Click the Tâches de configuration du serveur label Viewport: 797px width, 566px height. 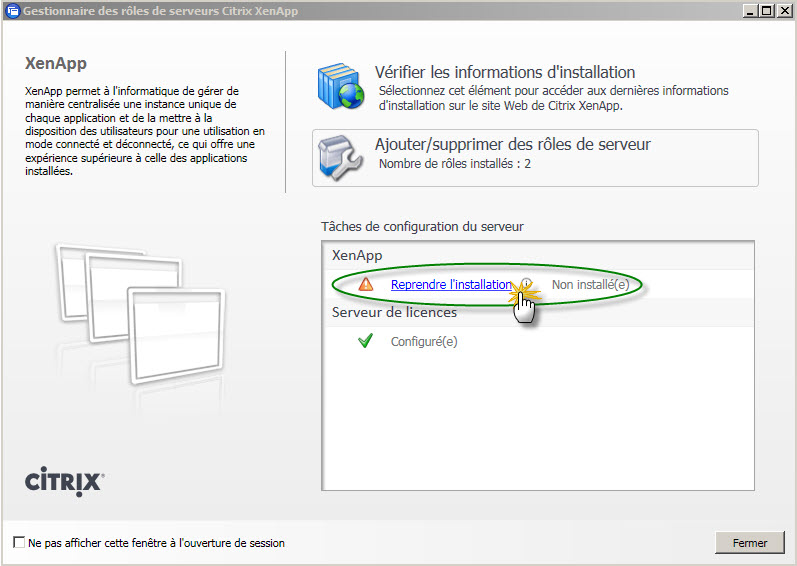(x=422, y=227)
